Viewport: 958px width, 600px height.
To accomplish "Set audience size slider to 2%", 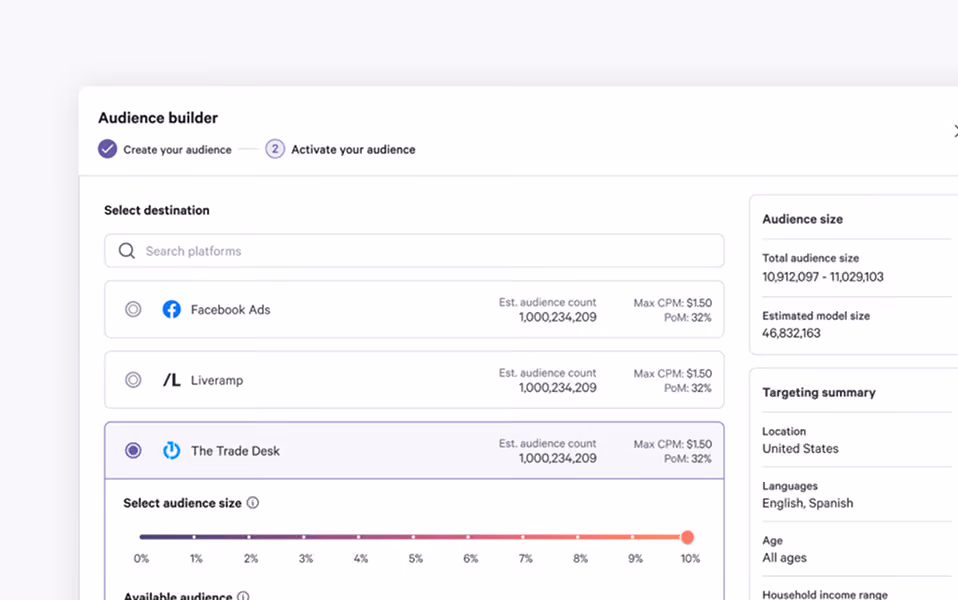I will tap(249, 537).
